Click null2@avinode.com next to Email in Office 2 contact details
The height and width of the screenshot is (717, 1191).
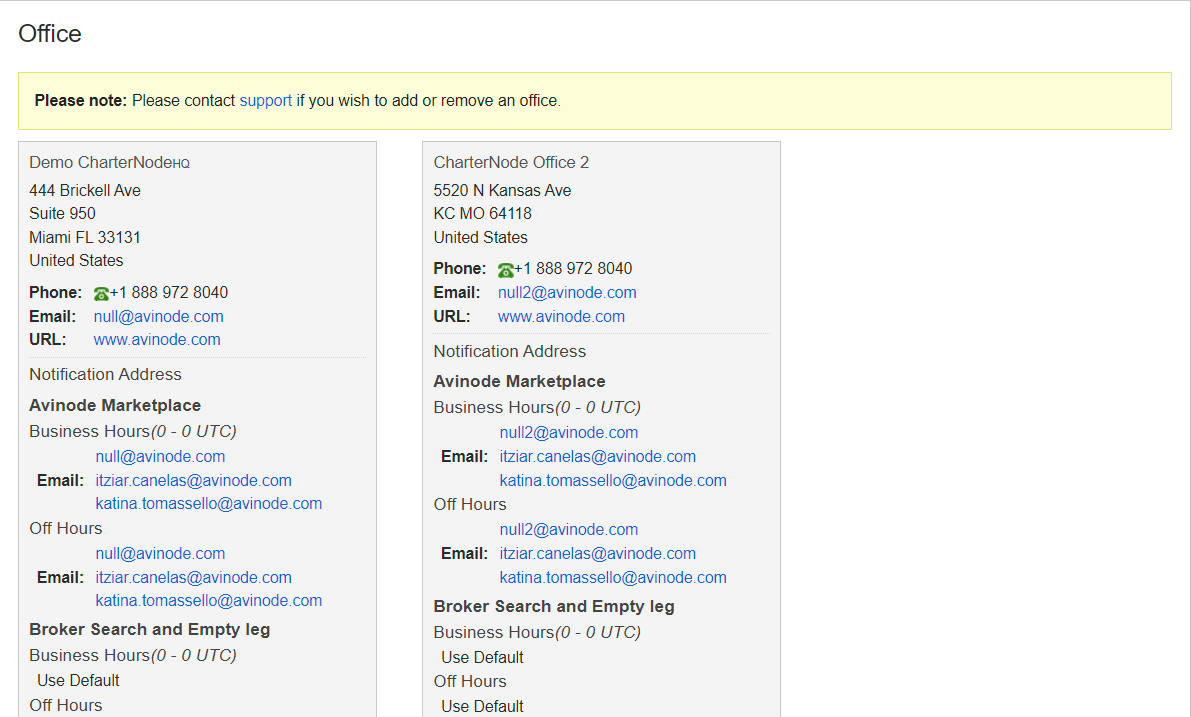pos(567,292)
